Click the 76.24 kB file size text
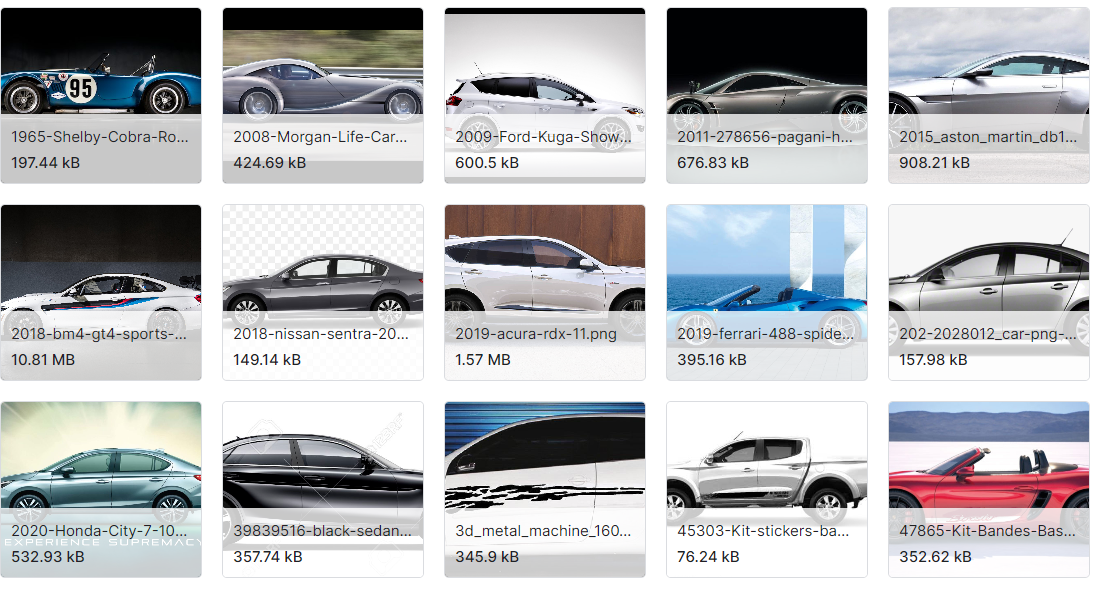Screen dimensions: 1093x592 708,556
